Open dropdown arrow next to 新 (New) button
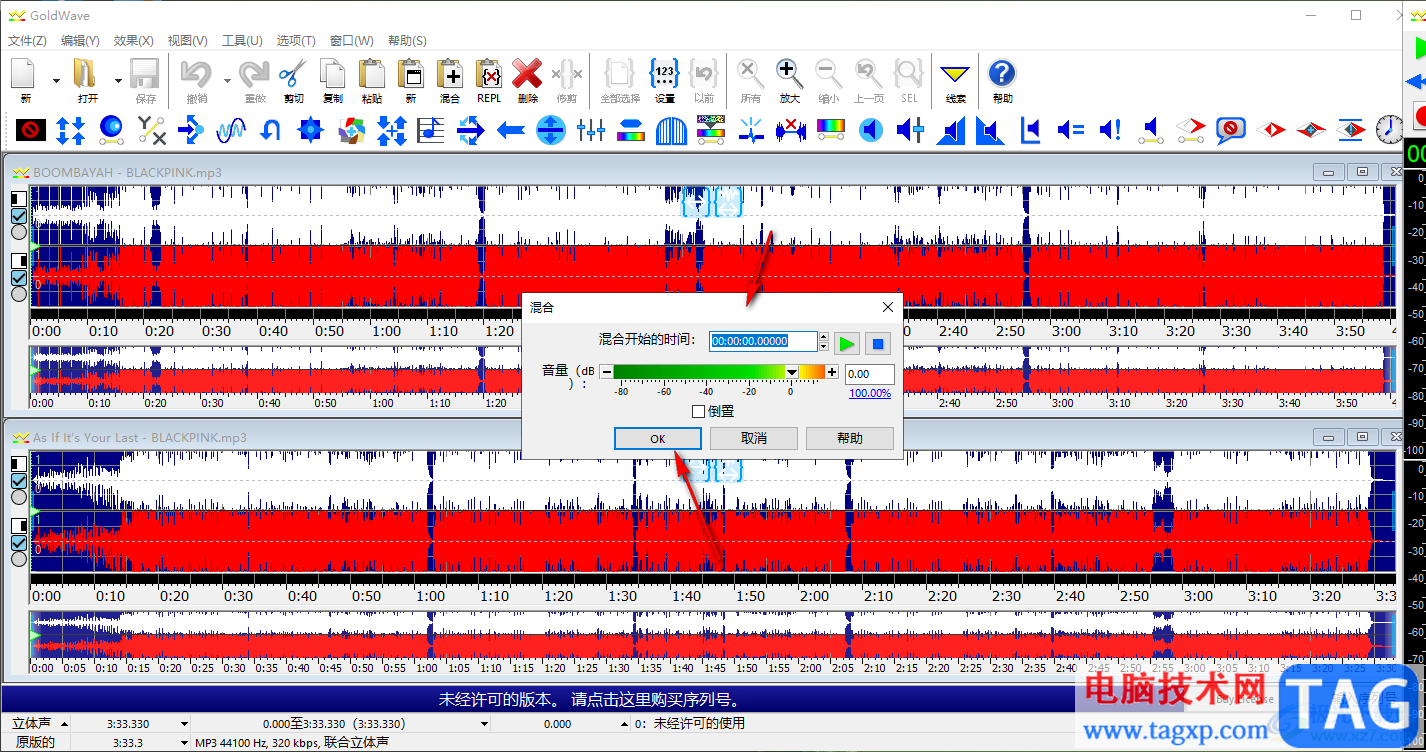The image size is (1426, 752). pos(56,81)
